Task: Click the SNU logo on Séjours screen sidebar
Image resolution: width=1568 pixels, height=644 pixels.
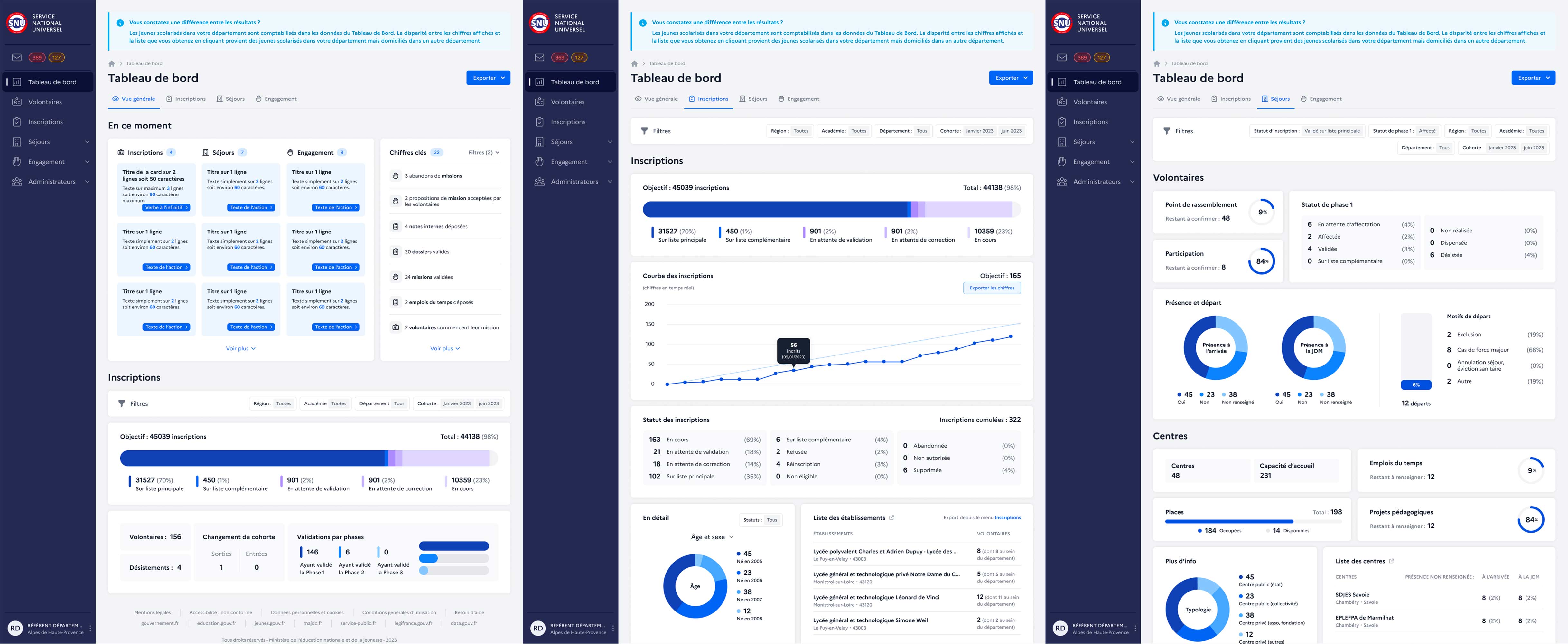Action: point(1062,23)
